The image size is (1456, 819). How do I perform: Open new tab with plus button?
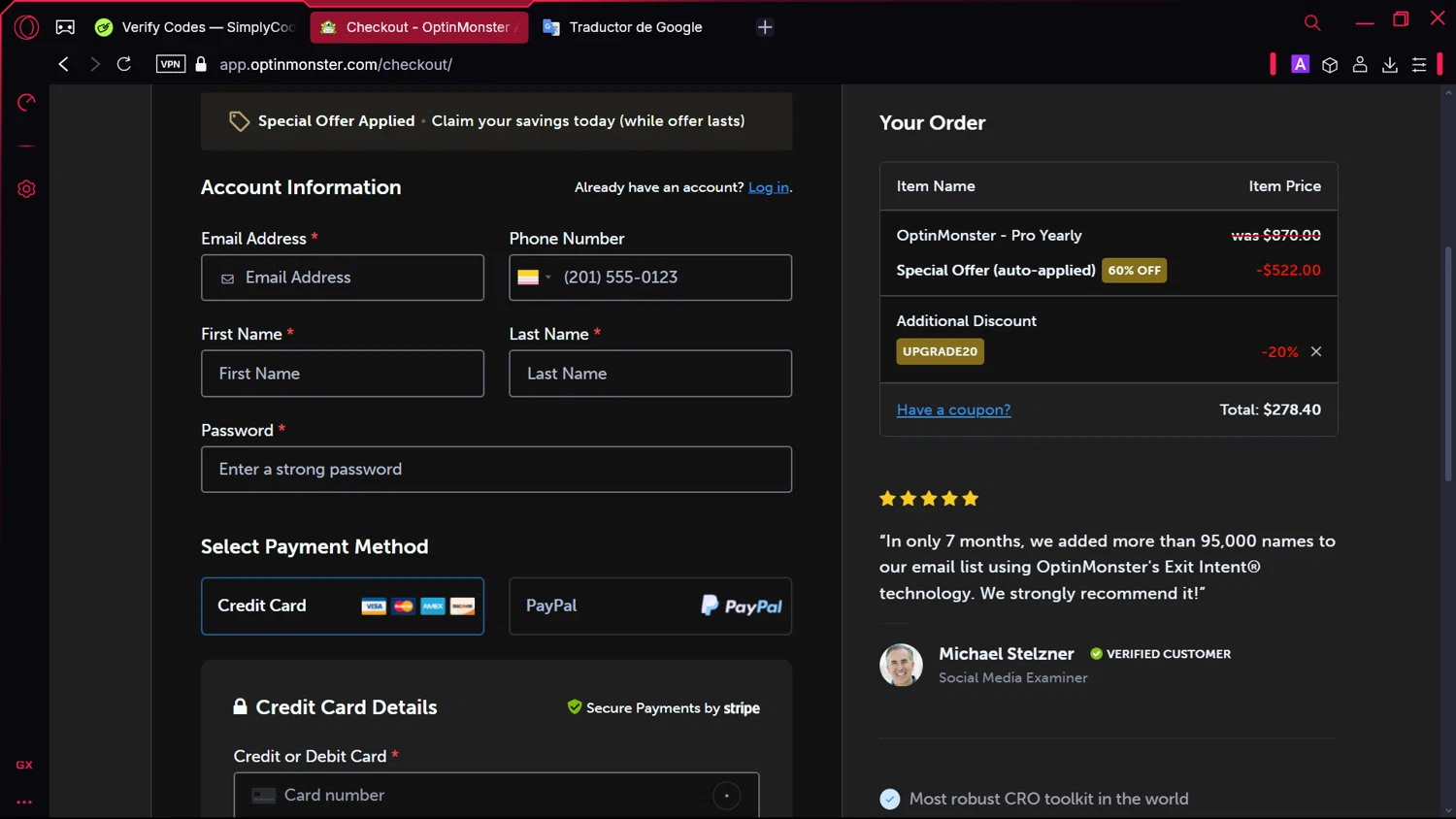click(765, 27)
